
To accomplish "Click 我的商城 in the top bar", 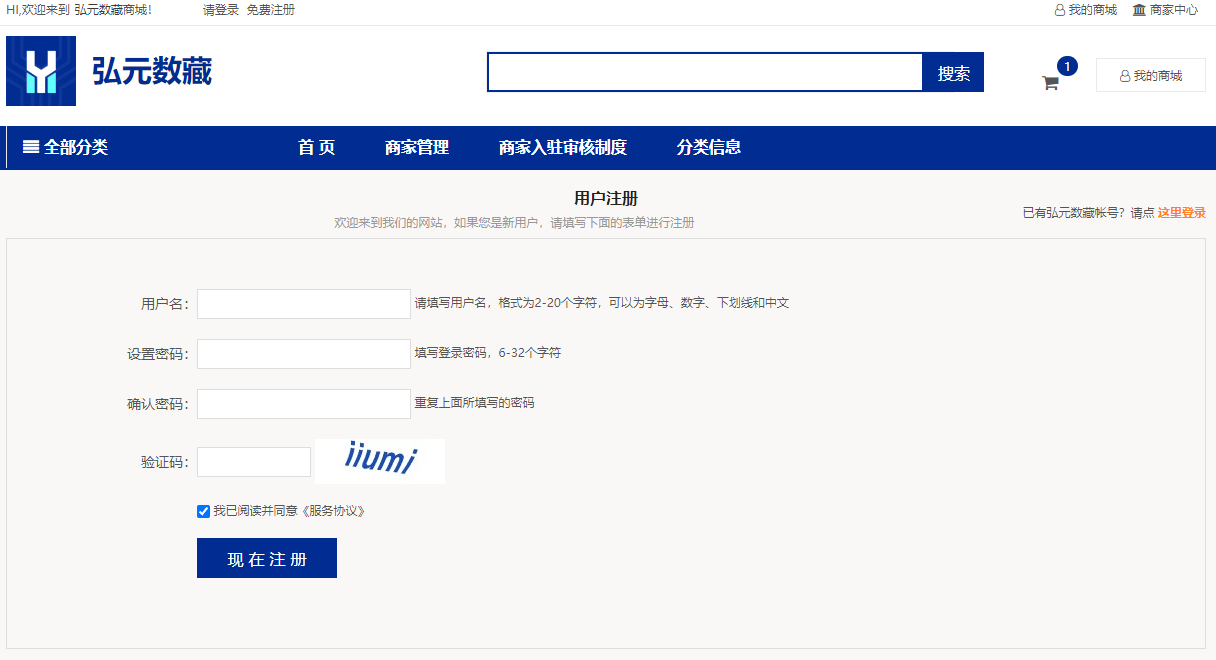I will 1086,10.
